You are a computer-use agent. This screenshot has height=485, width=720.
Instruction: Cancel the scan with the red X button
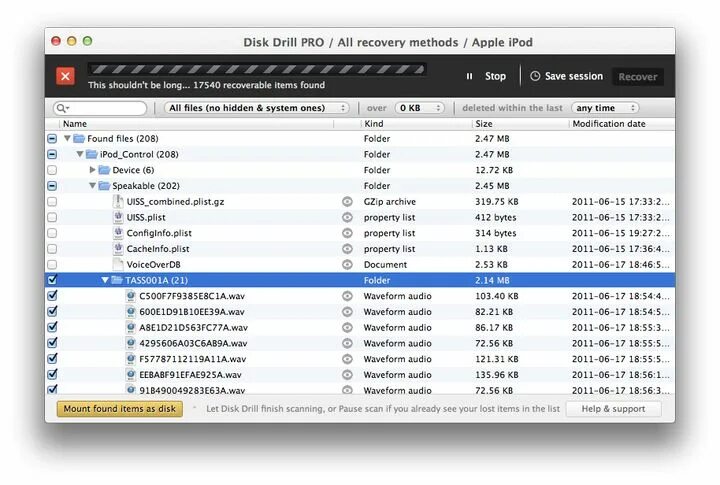tap(65, 76)
